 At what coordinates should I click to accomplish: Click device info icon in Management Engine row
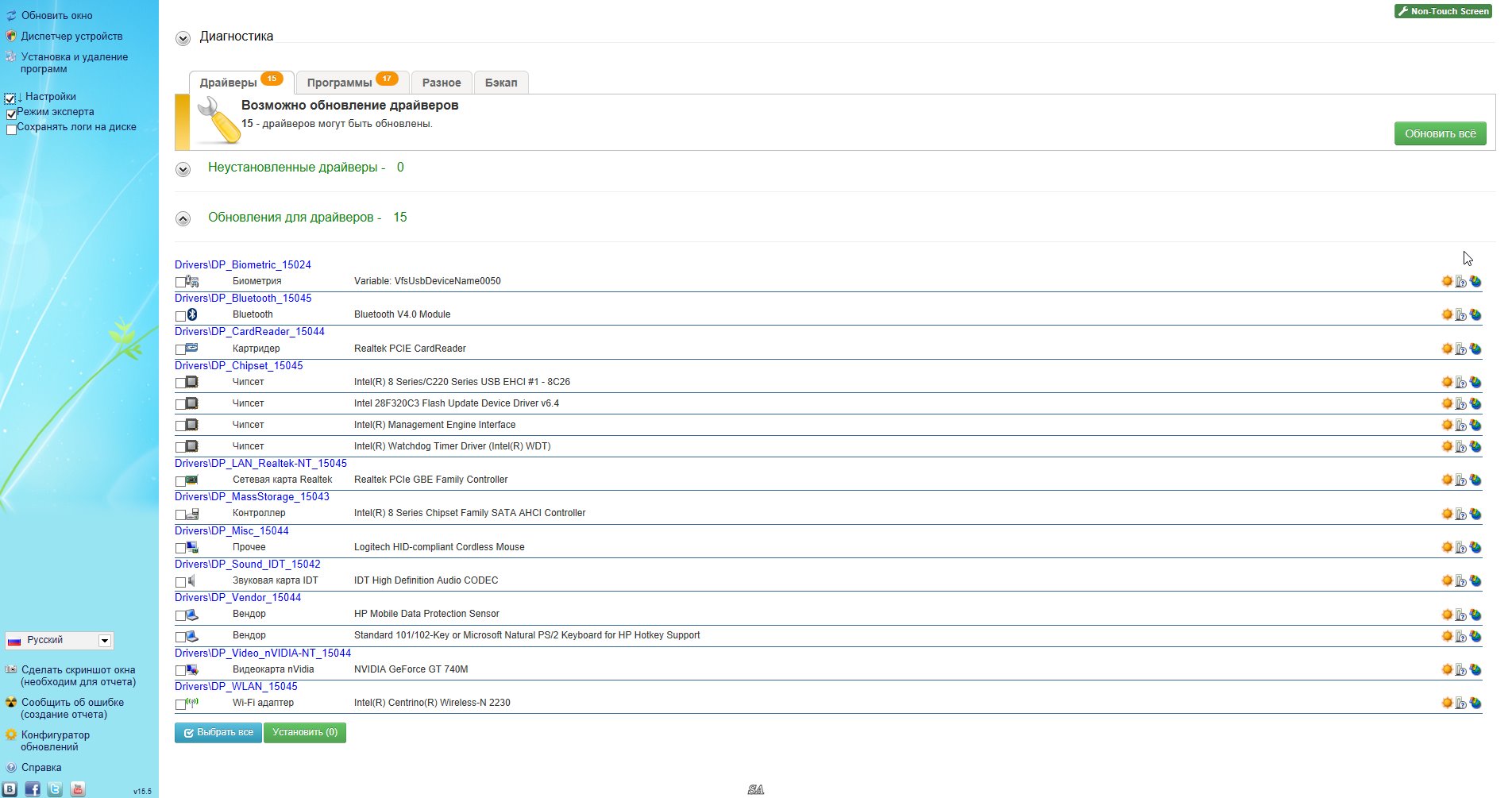click(1460, 426)
